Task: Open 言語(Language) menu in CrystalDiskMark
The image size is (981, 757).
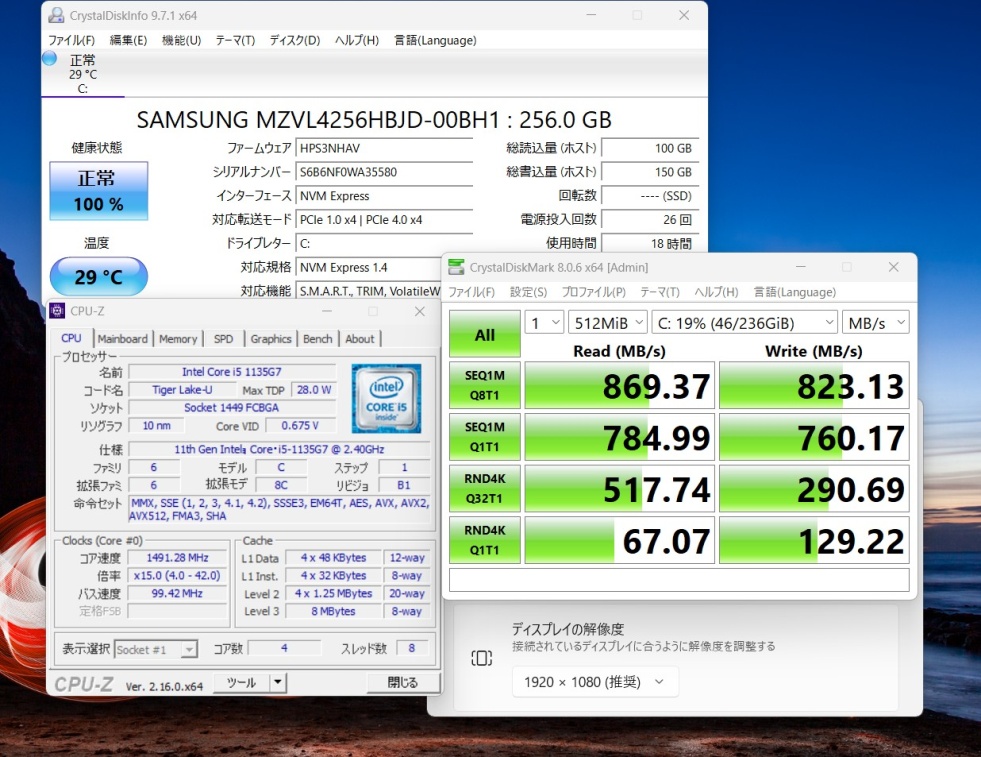Action: coord(795,292)
